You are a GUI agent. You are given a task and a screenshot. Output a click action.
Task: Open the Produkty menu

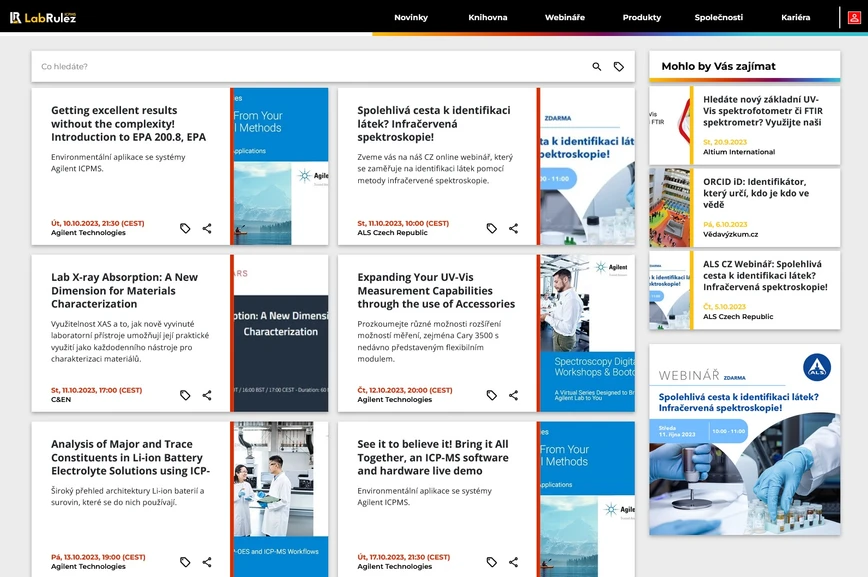click(x=642, y=17)
